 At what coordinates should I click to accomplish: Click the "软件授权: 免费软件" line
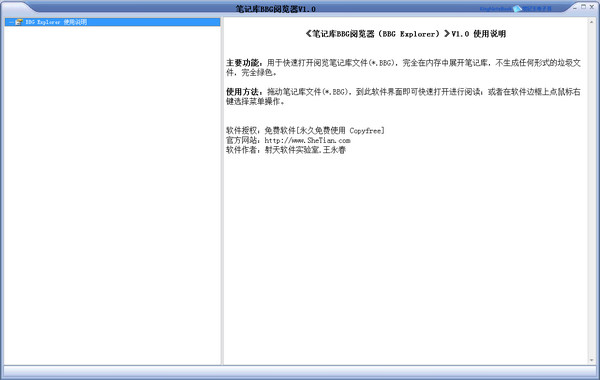(305, 130)
